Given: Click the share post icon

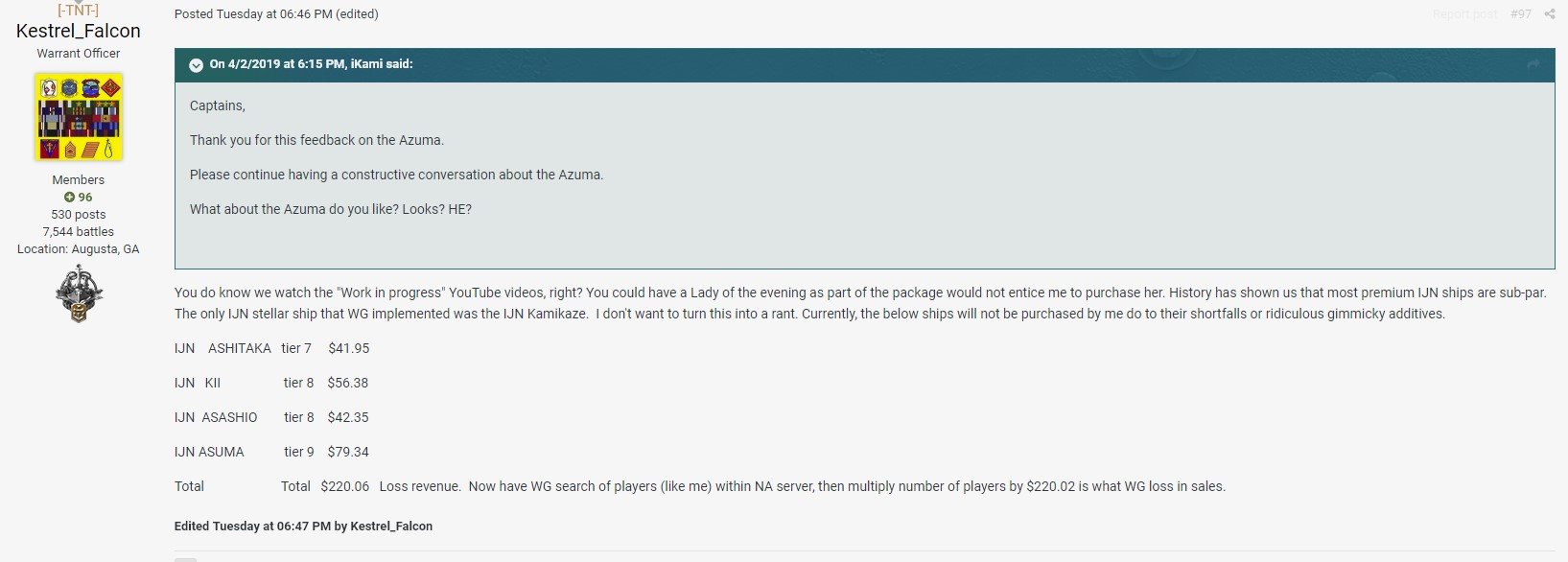Looking at the screenshot, I should (1550, 14).
